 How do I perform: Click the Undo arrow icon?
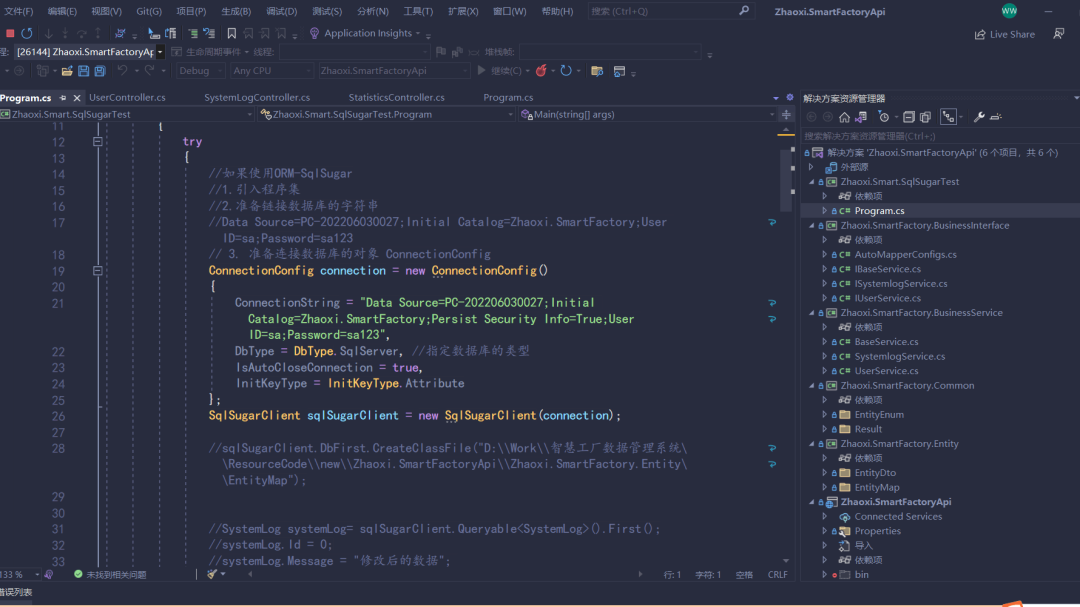pyautogui.click(x=122, y=70)
